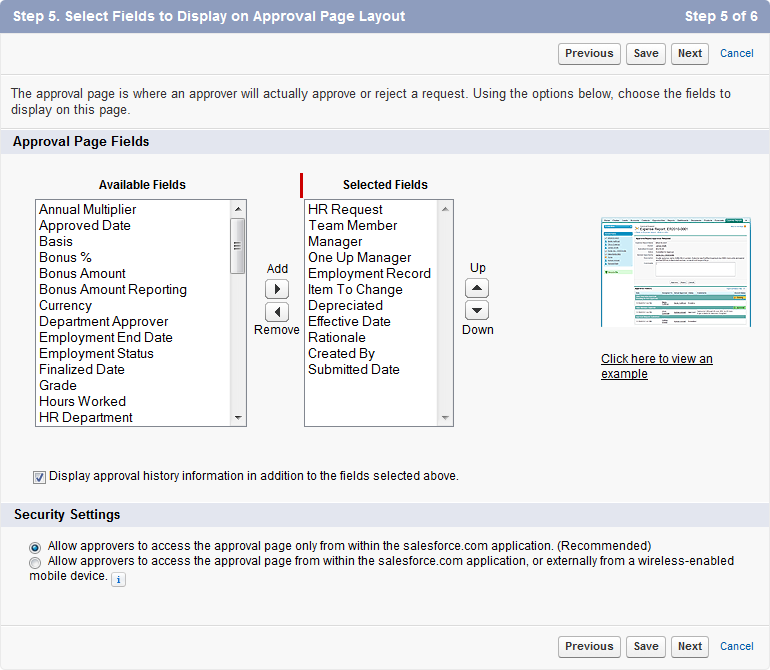
Task: Click the Add arrow button
Action: point(276,289)
